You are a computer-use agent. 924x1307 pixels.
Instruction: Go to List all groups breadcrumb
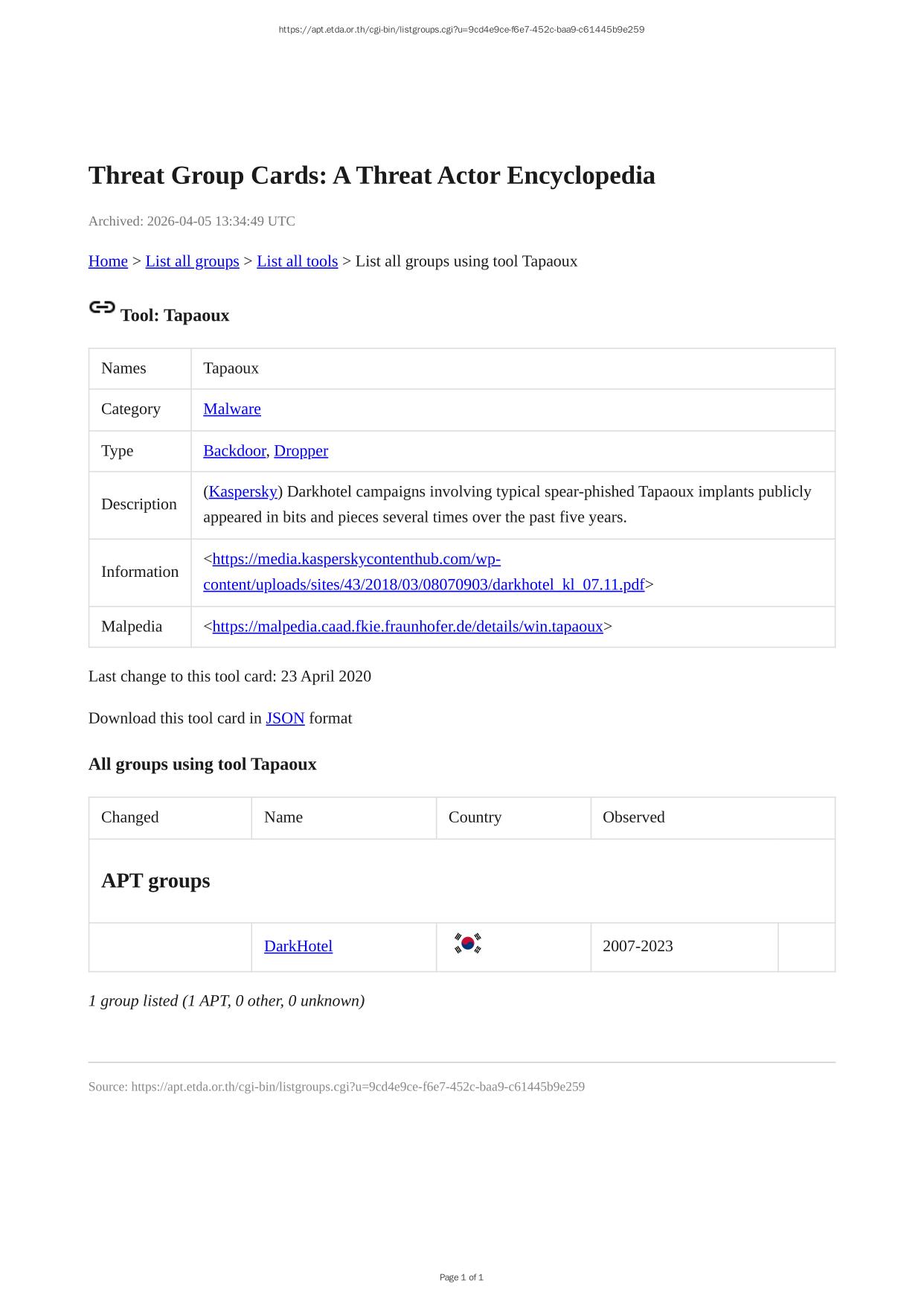pos(192,261)
